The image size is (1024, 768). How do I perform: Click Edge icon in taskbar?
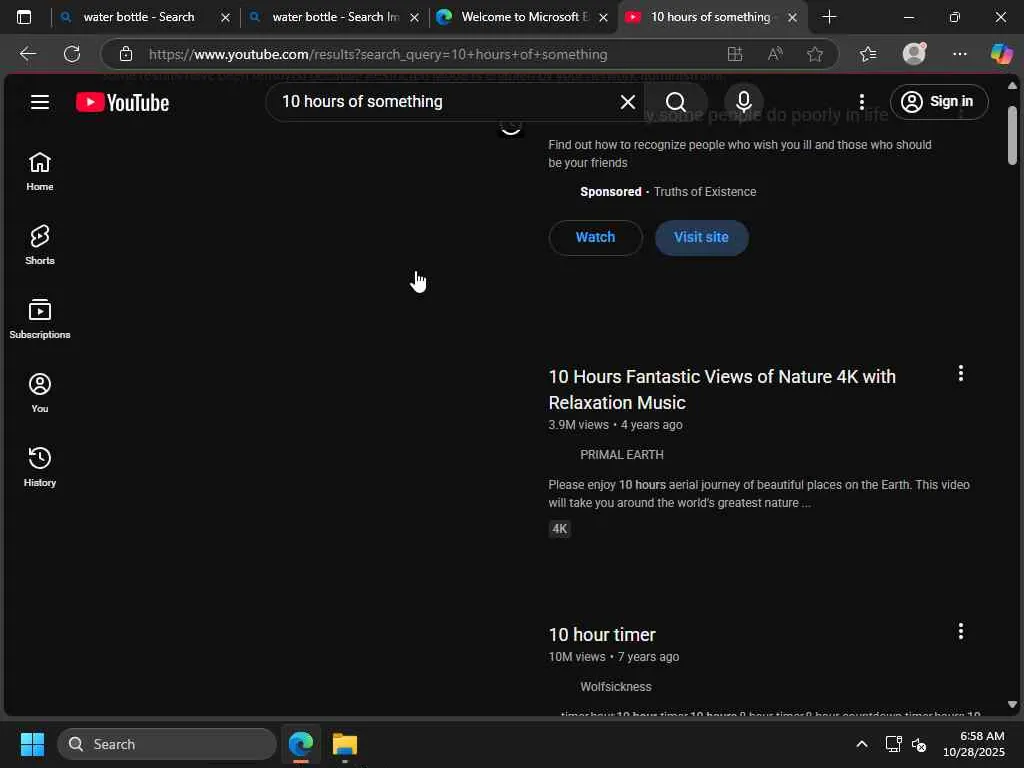301,744
